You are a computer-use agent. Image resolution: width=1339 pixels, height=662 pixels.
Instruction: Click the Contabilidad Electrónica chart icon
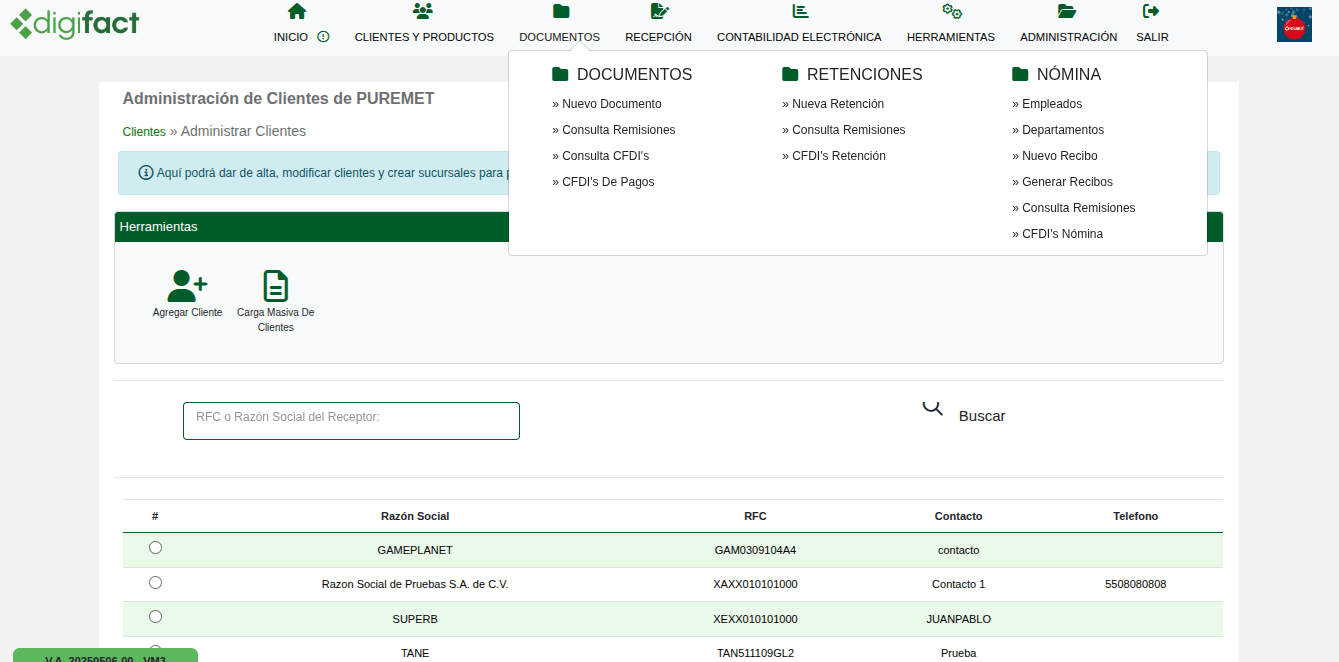click(x=800, y=11)
